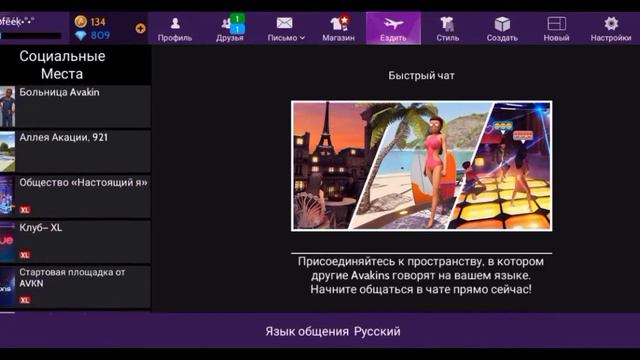Screen dimensions: 640x360
Task: Select Аллея Акации, 921 place
Action: (76, 151)
